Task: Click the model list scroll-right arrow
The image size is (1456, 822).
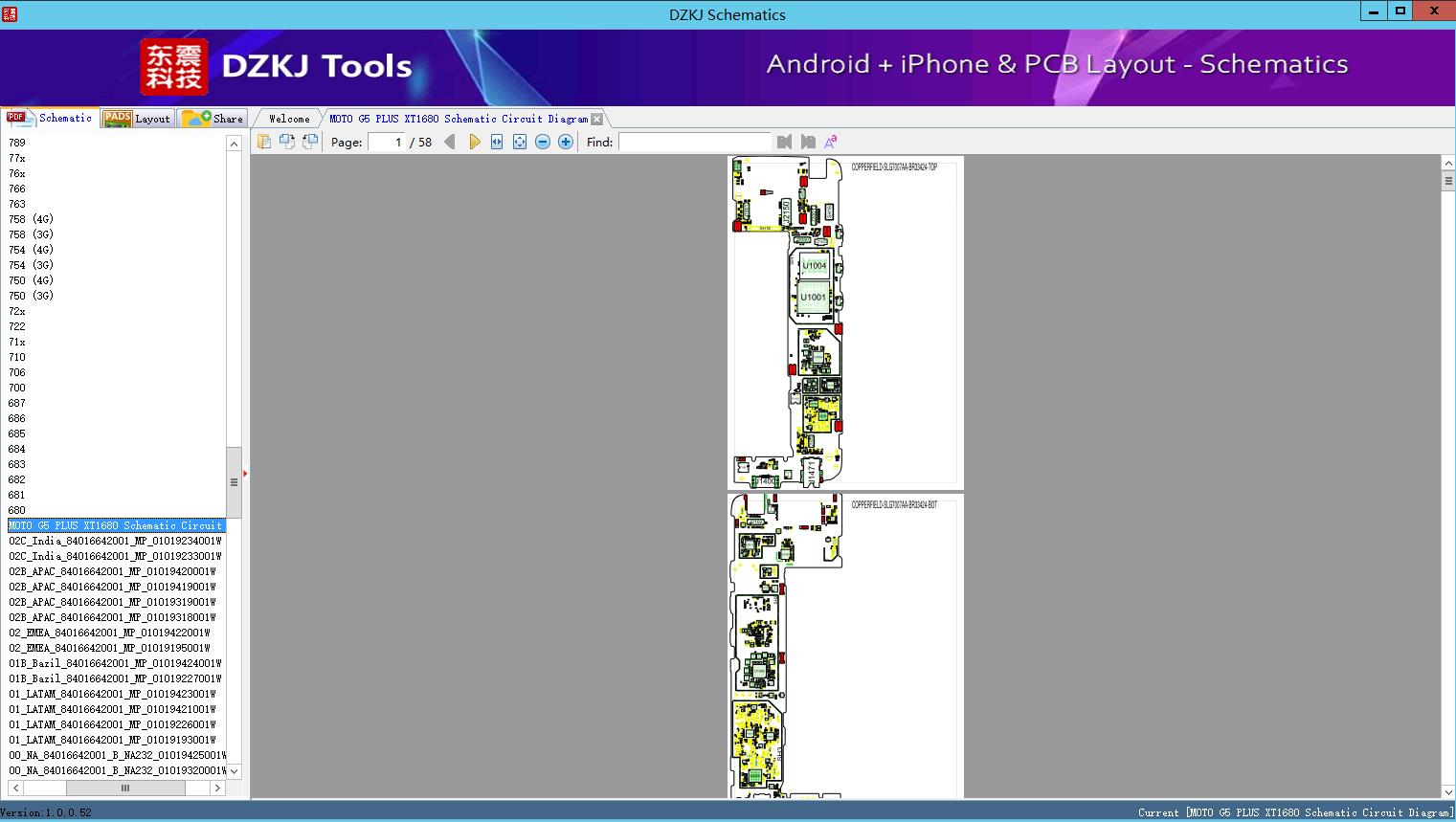Action: pyautogui.click(x=217, y=788)
